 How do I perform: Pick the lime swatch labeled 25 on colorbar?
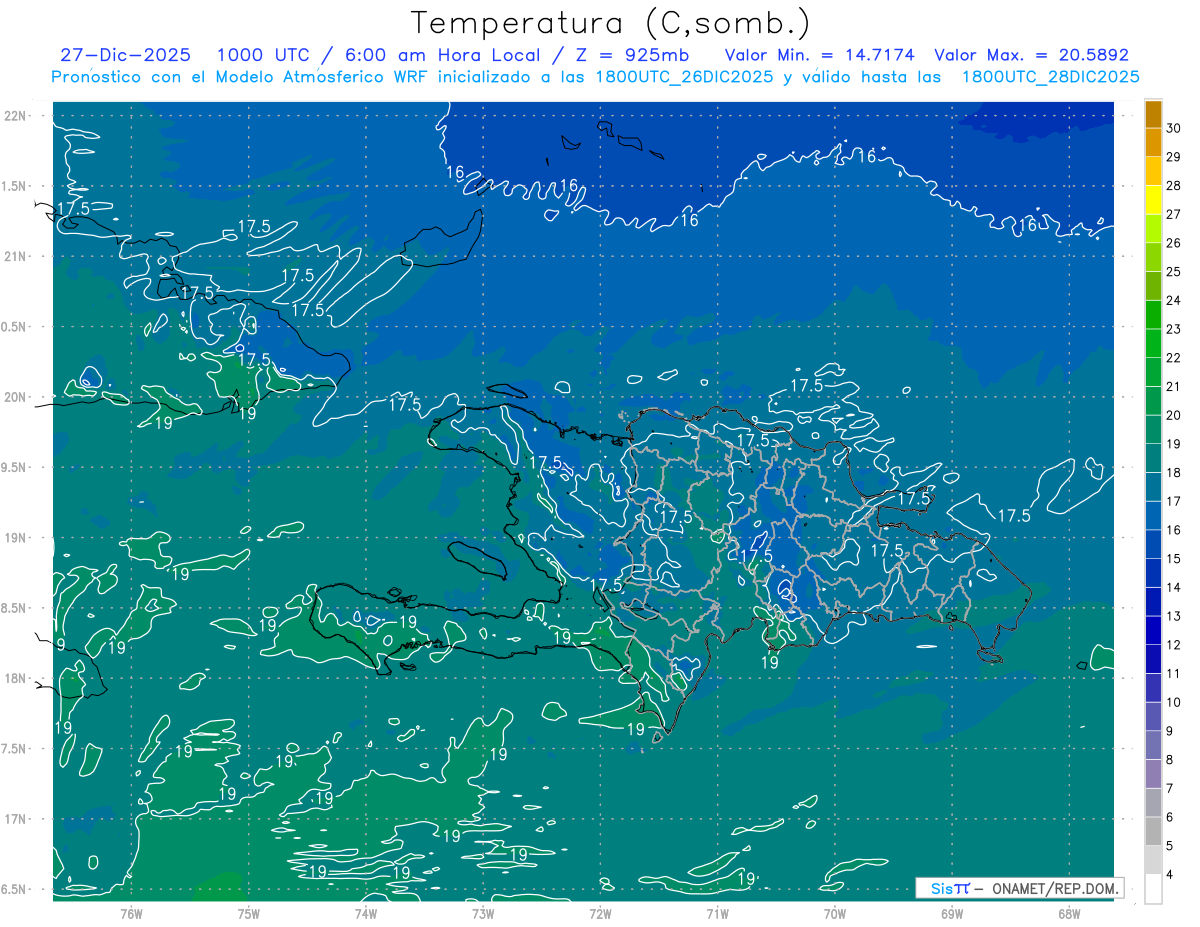[1154, 257]
